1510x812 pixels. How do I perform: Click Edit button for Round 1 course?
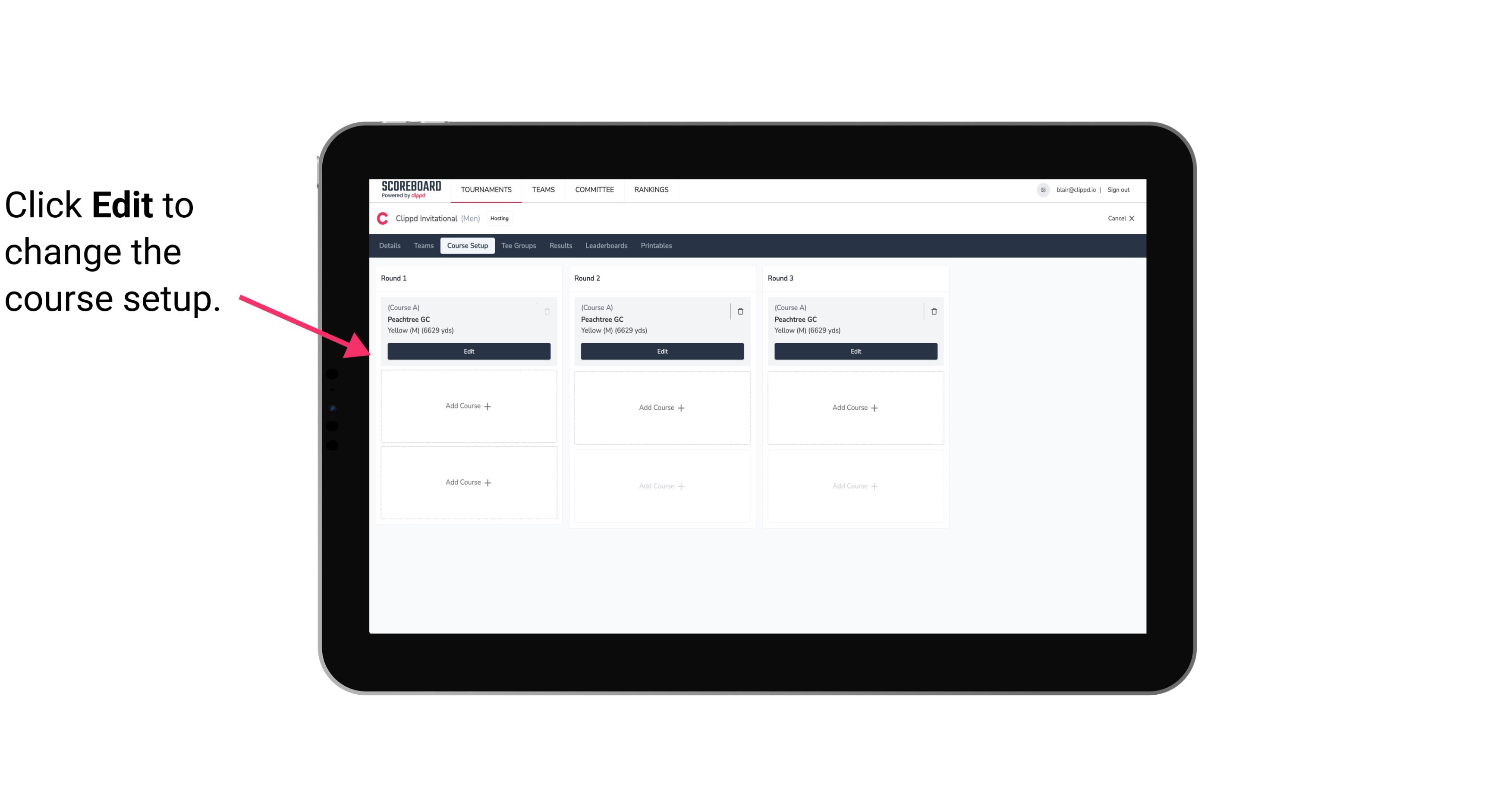(468, 350)
